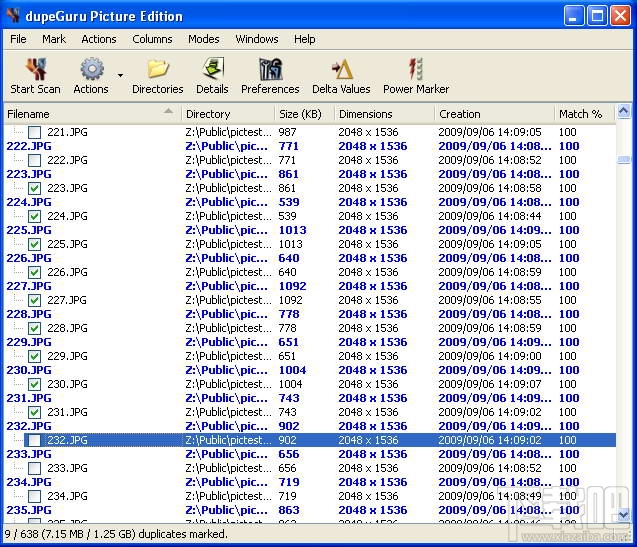Click the Match % column header

[x=580, y=114]
